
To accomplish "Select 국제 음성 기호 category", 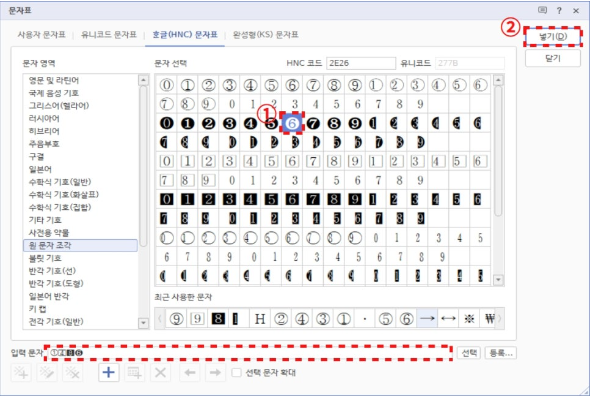I will (x=53, y=93).
